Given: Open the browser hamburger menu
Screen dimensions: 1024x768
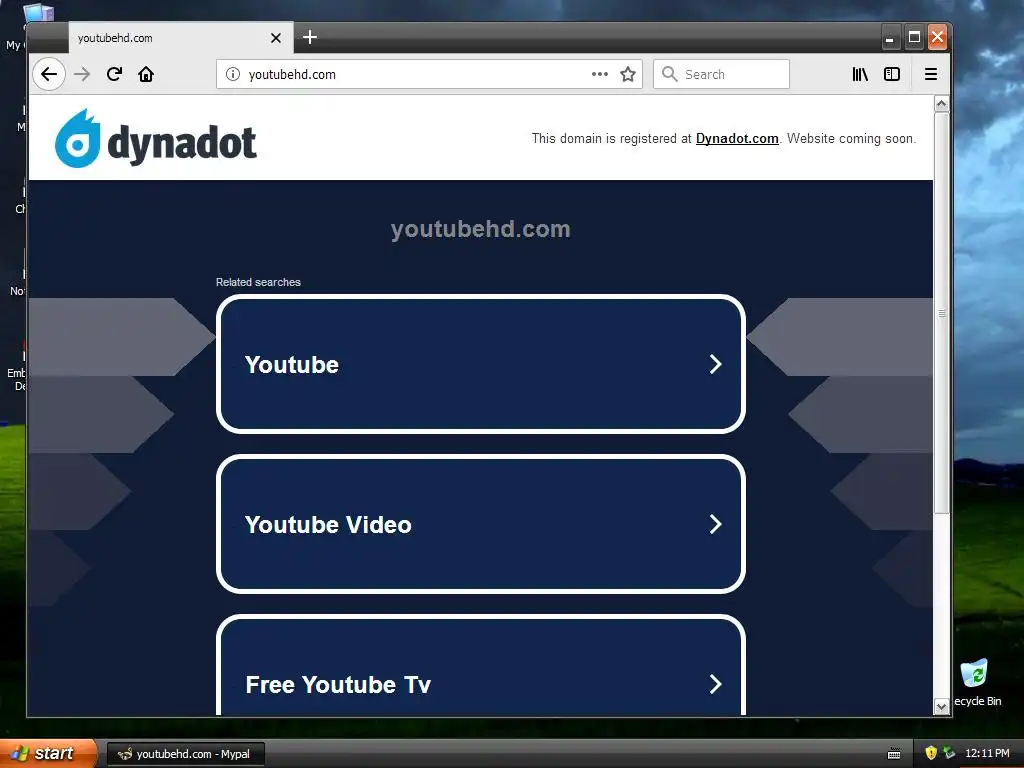Looking at the screenshot, I should click(931, 74).
